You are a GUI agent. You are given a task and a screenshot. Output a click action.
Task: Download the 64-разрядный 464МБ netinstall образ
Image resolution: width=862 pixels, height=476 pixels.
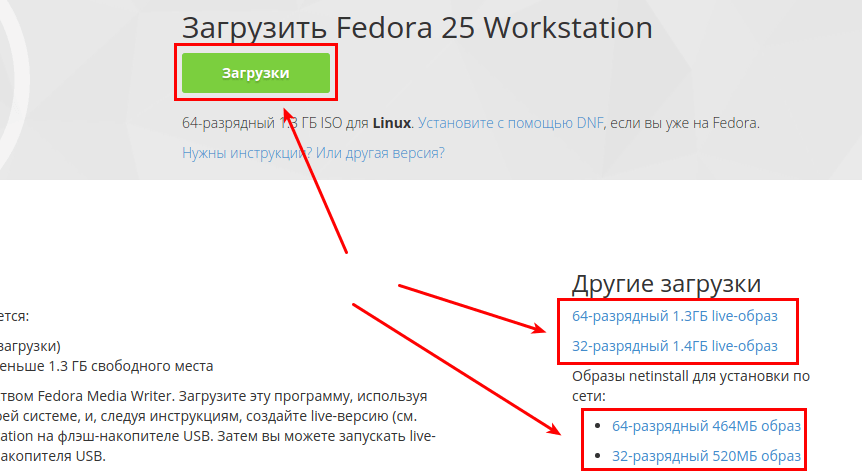[706, 426]
